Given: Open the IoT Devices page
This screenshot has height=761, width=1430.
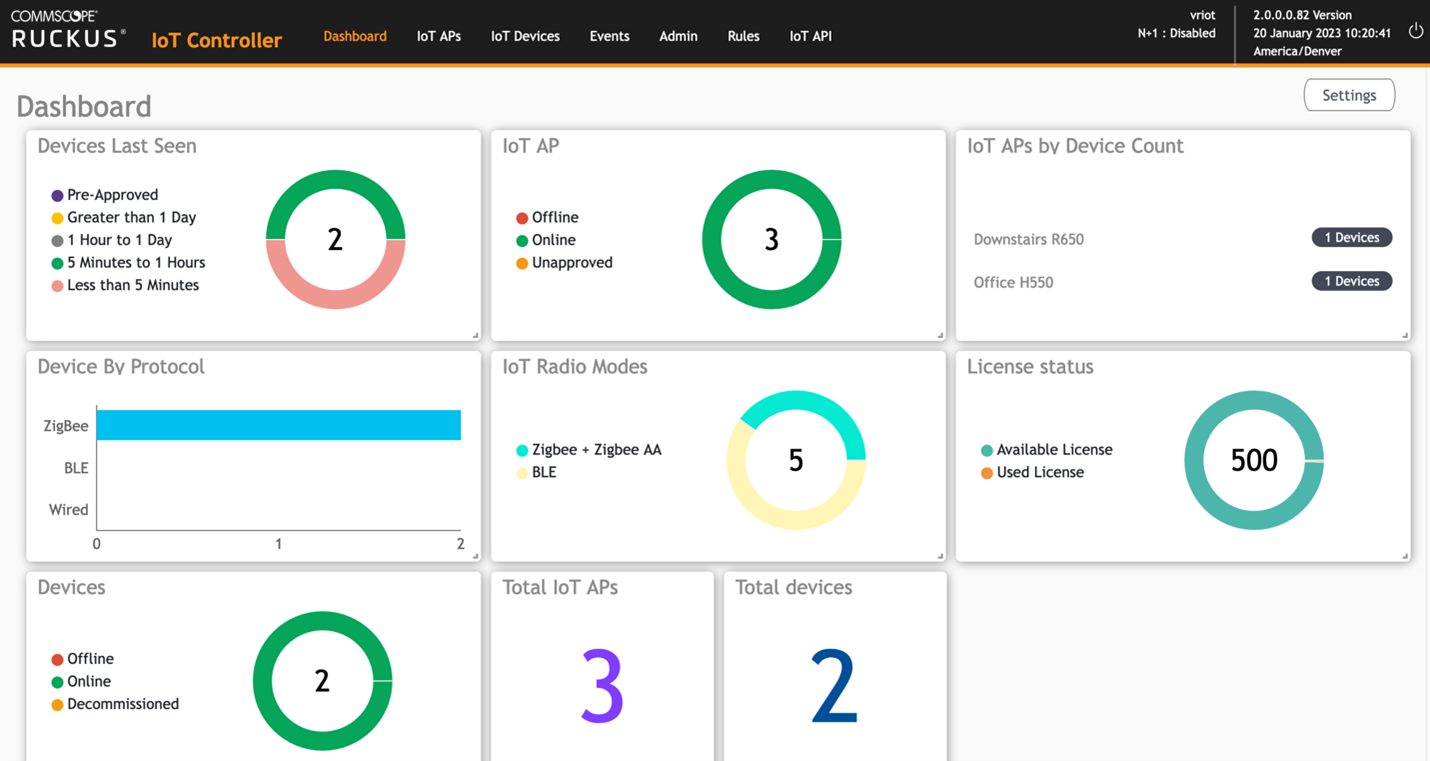Looking at the screenshot, I should point(524,36).
